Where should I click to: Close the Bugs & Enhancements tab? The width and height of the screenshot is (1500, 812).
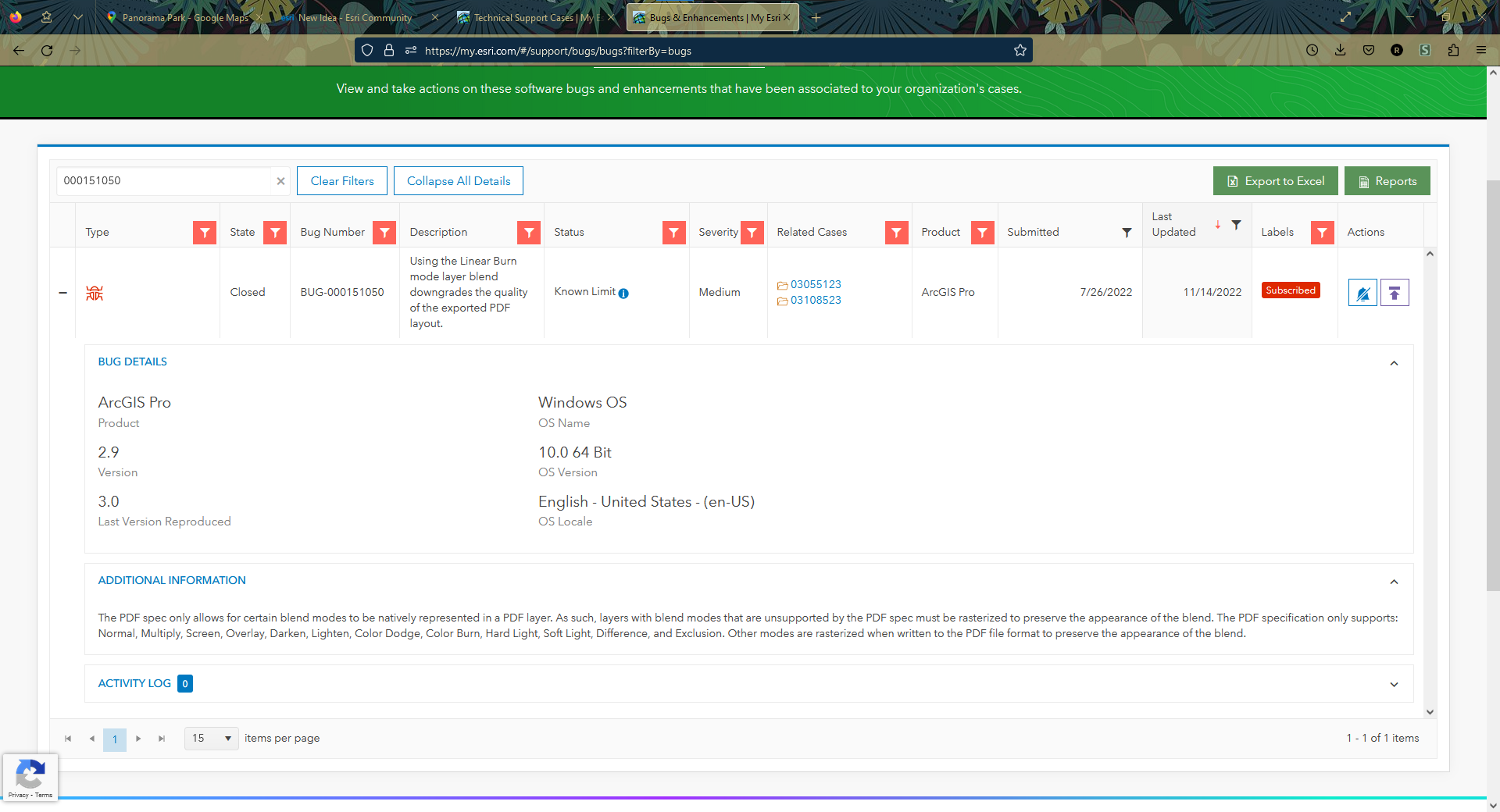tap(787, 17)
